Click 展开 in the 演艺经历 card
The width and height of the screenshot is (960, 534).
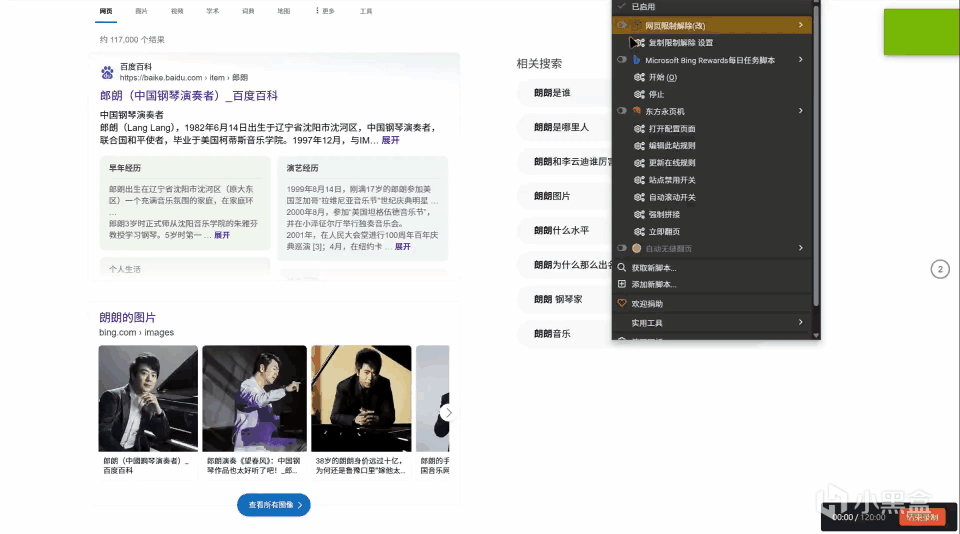[x=402, y=247]
